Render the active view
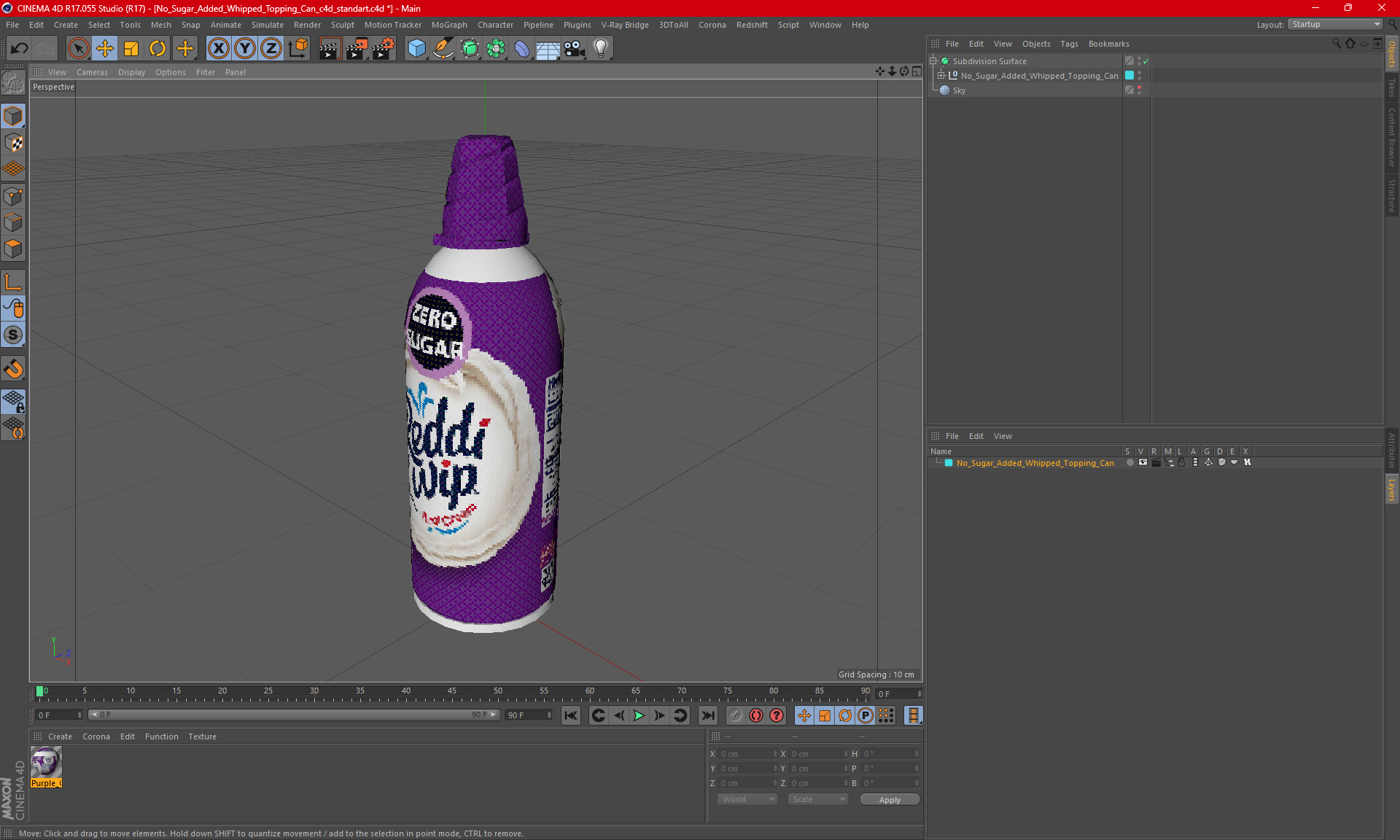Screen dimensions: 1400x840 tap(330, 49)
